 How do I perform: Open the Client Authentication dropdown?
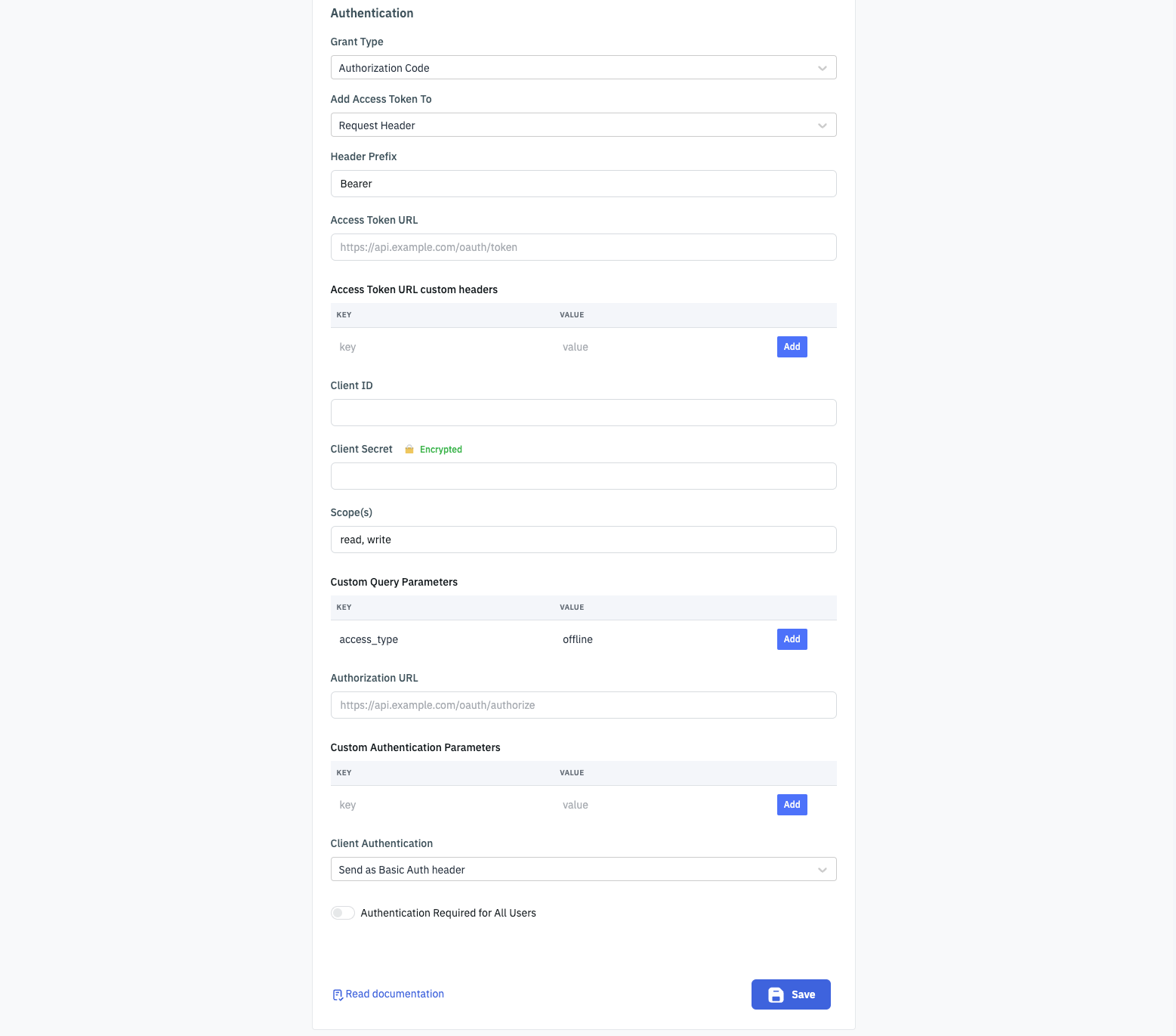point(583,870)
